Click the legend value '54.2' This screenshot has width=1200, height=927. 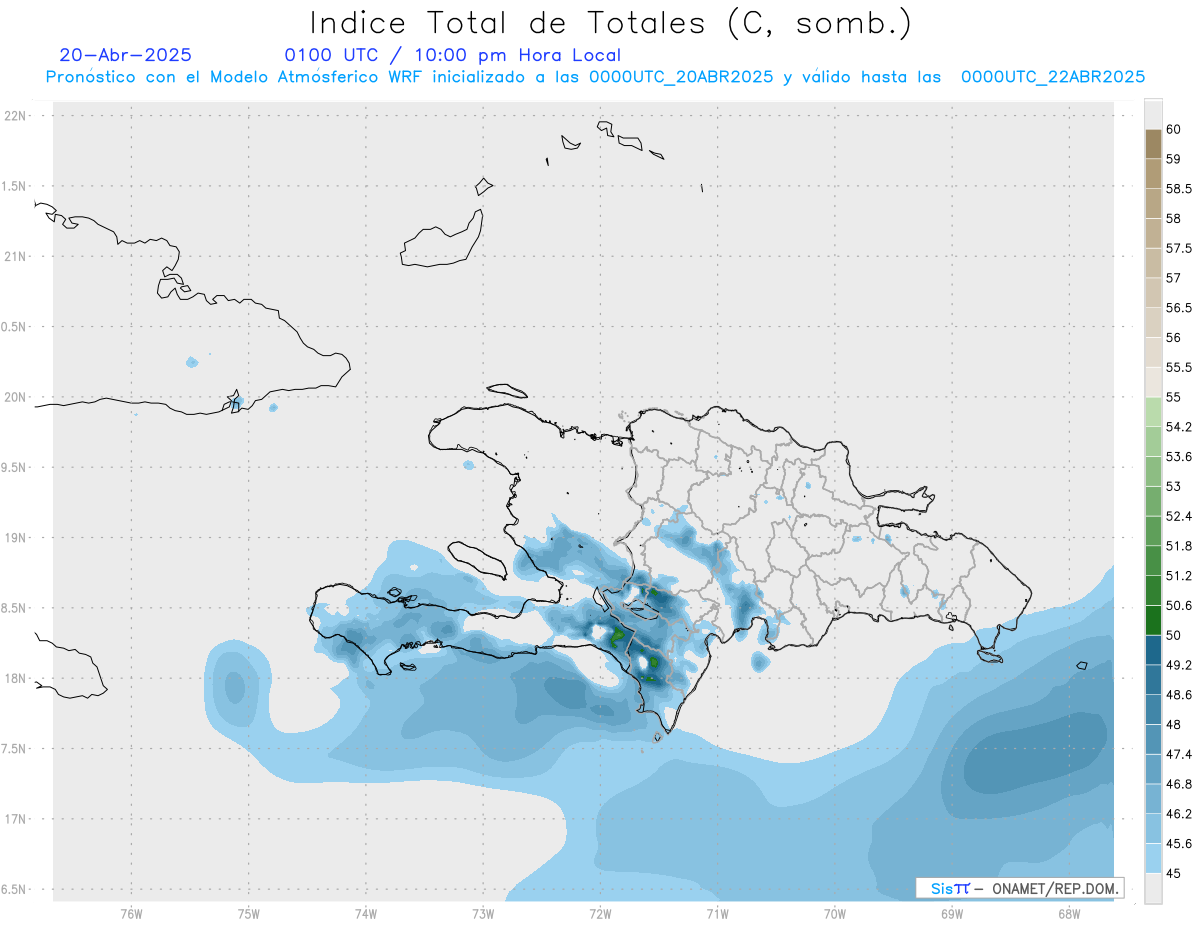(x=1179, y=427)
